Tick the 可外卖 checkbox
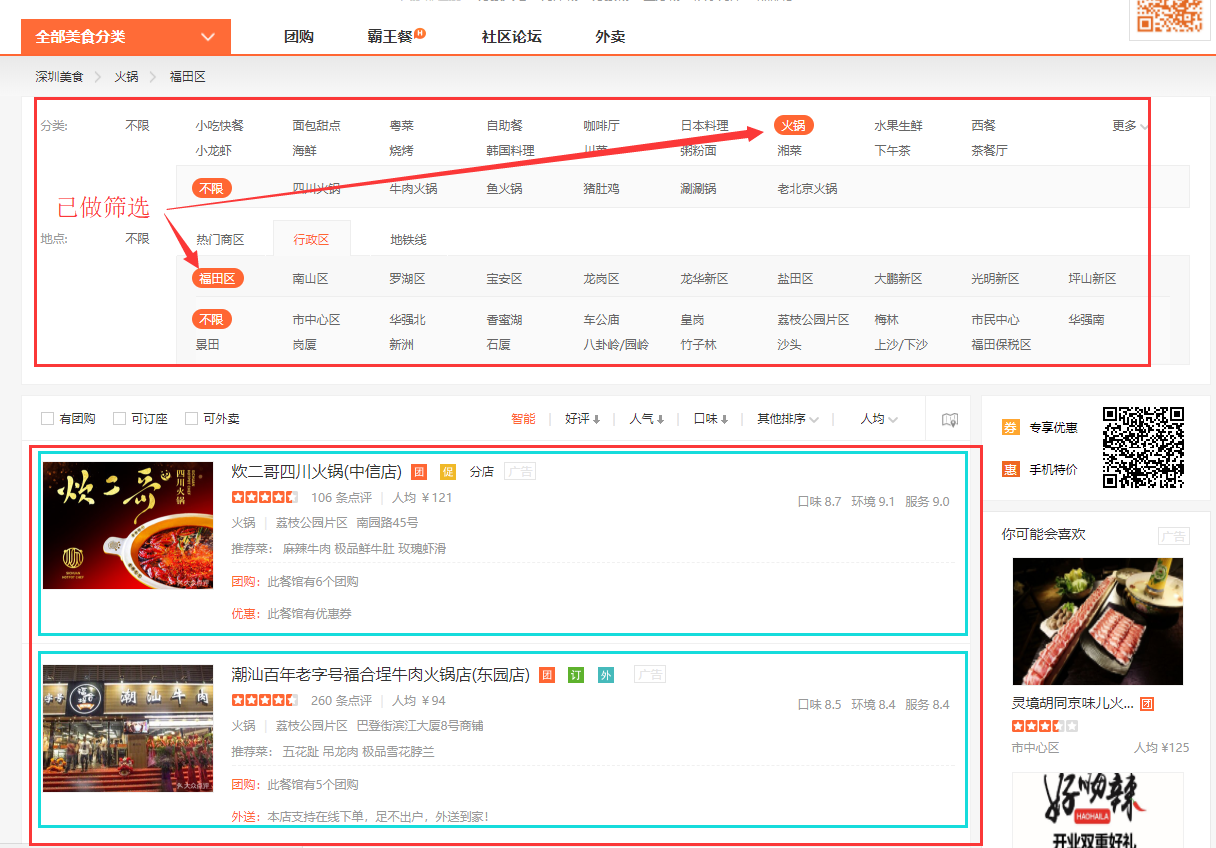Image resolution: width=1216 pixels, height=848 pixels. (191, 419)
